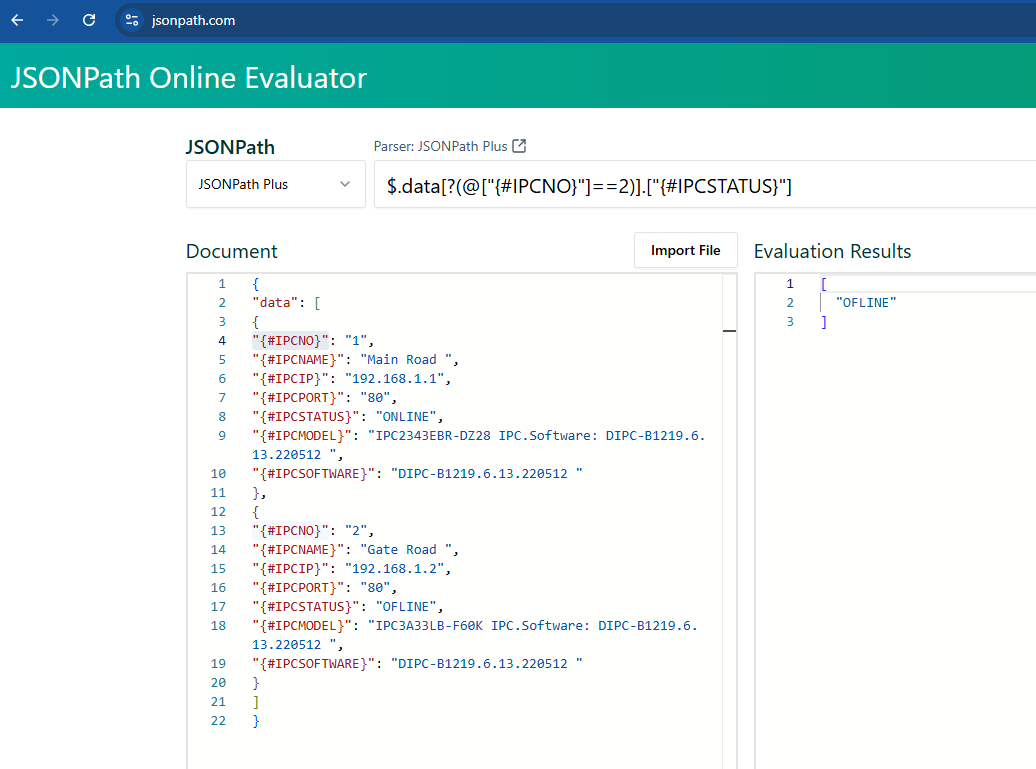Image resolution: width=1036 pixels, height=769 pixels.
Task: Click the browser forward arrow
Action: click(x=53, y=20)
